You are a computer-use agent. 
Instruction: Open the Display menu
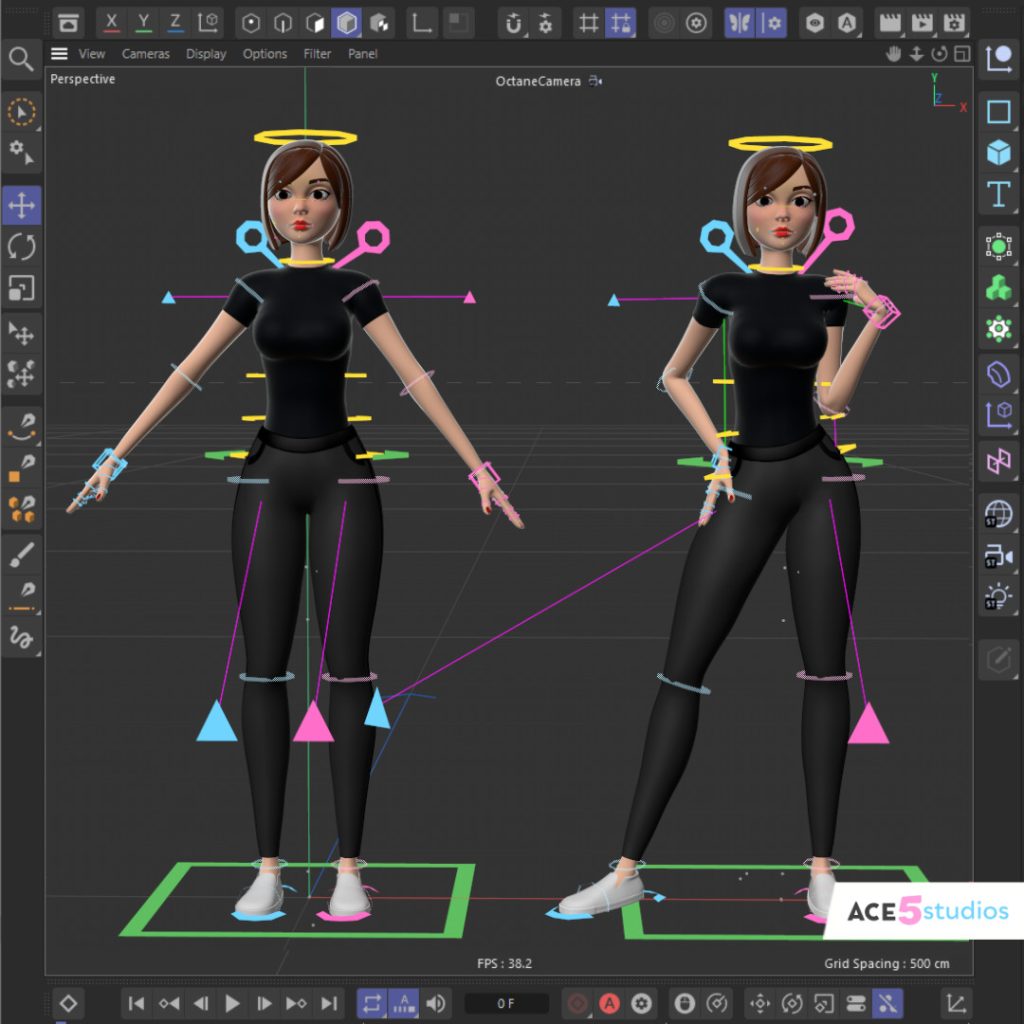coord(206,54)
